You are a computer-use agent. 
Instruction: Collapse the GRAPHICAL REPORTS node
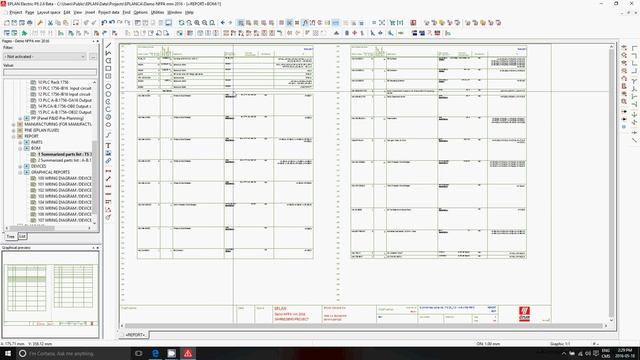click(20, 172)
